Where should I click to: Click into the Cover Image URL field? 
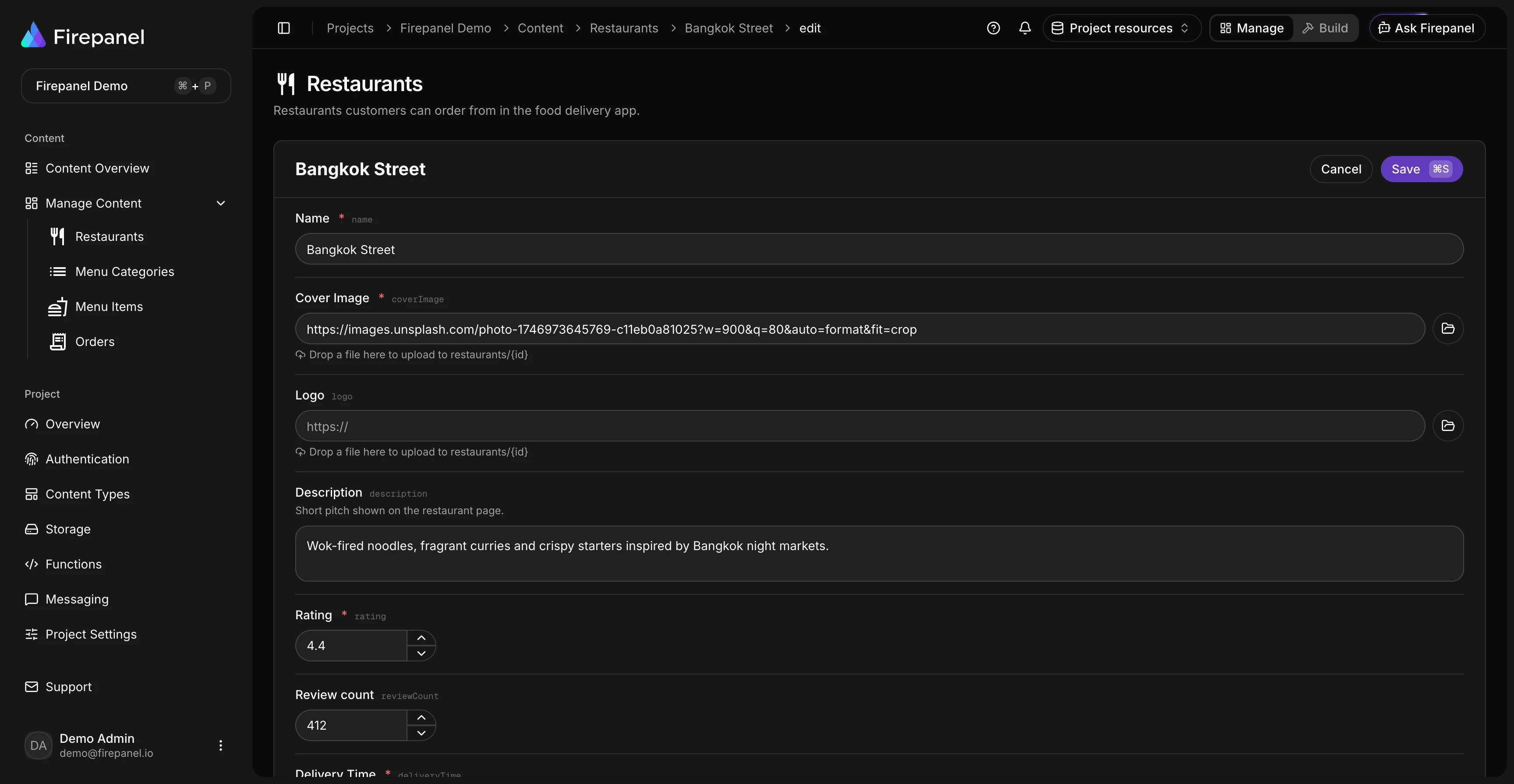pos(860,328)
